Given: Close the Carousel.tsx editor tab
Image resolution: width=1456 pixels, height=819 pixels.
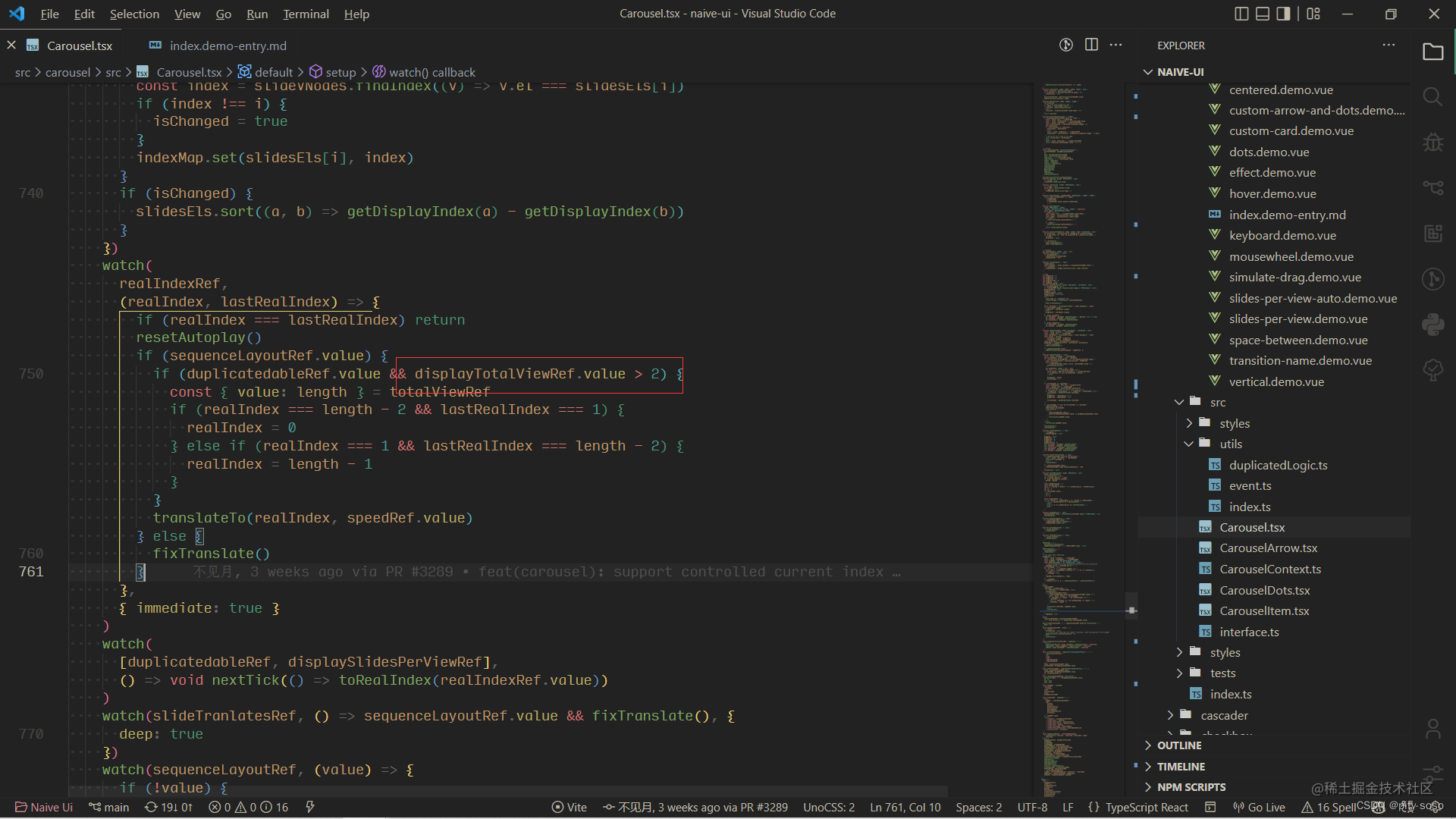Looking at the screenshot, I should tap(11, 45).
